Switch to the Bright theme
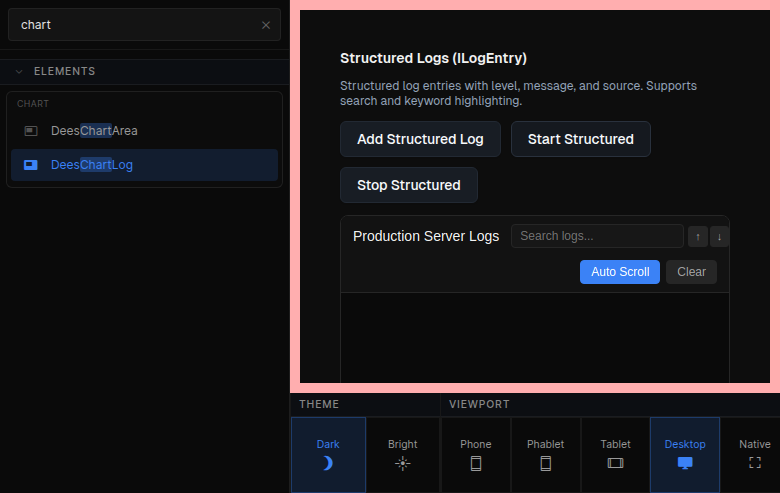 [x=402, y=454]
